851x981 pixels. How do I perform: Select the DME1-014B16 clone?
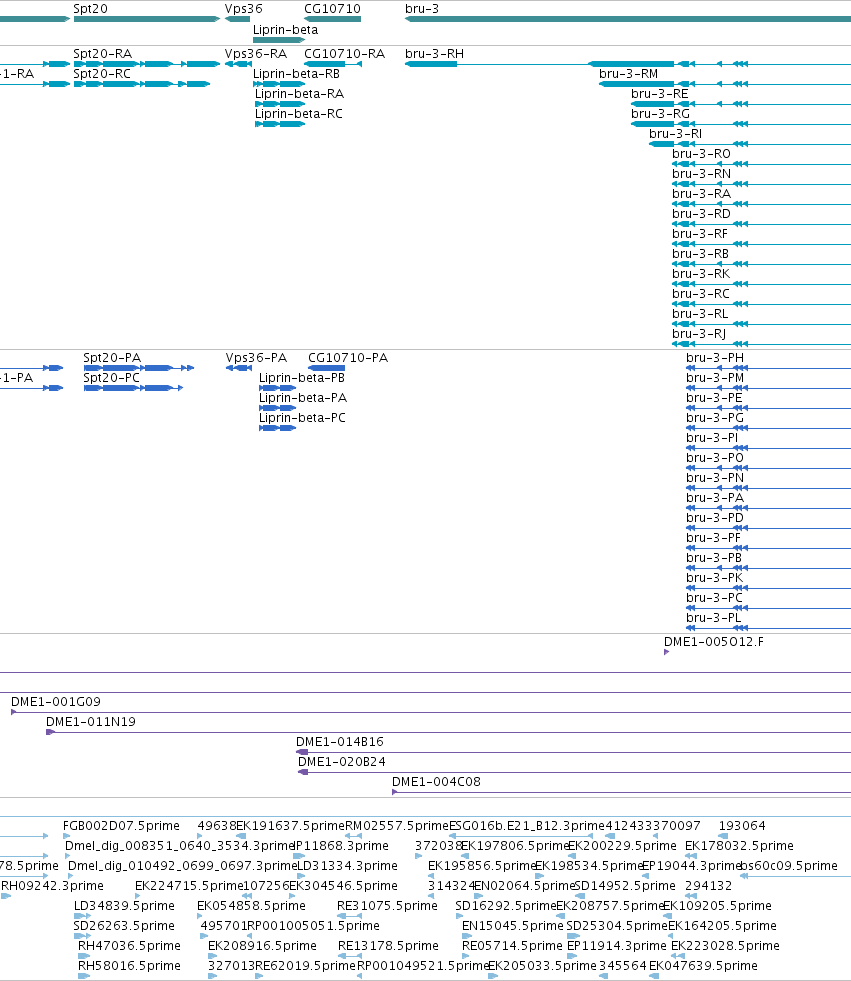tap(573, 752)
